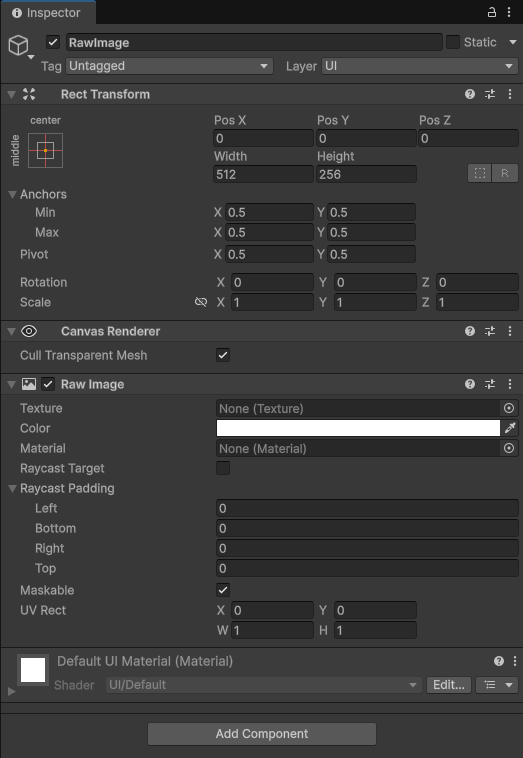This screenshot has width=523, height=758.
Task: Open the Tag Untagged dropdown
Action: pos(170,66)
